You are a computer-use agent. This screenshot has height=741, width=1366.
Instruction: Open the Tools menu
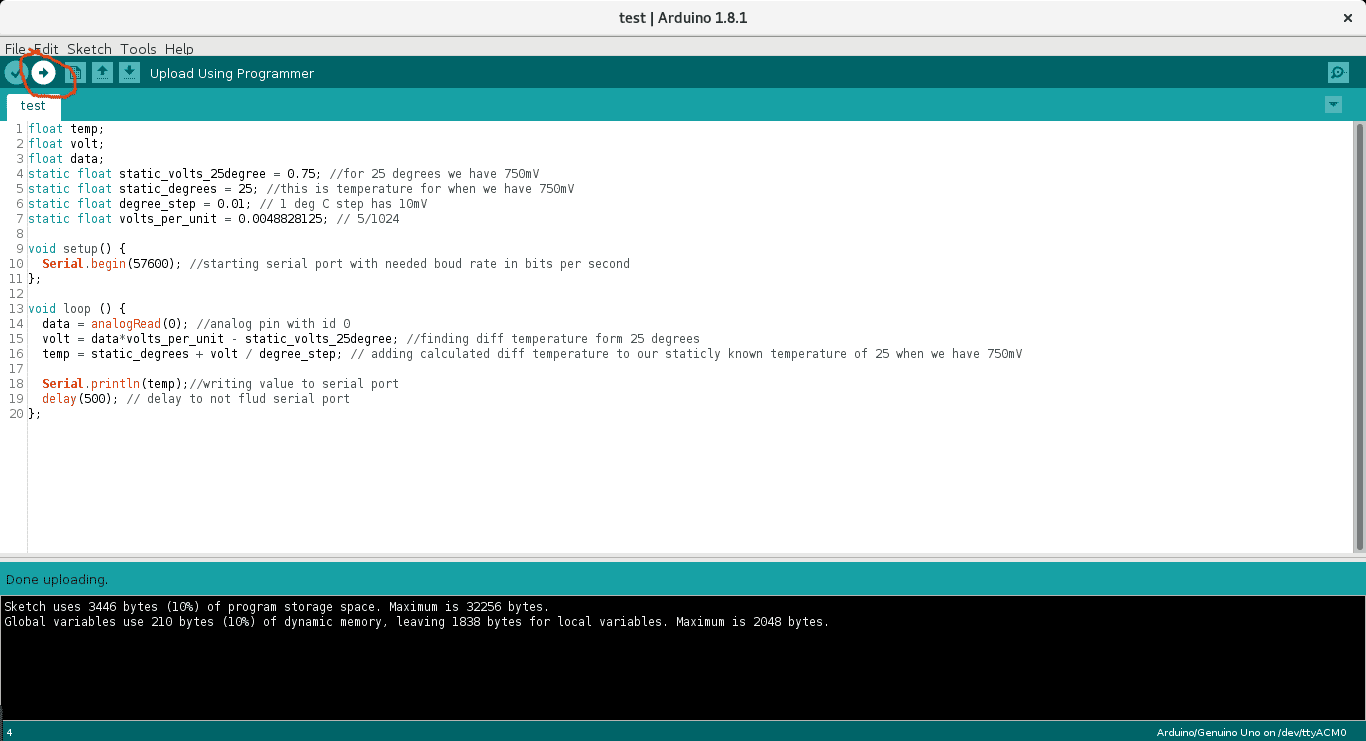point(138,48)
